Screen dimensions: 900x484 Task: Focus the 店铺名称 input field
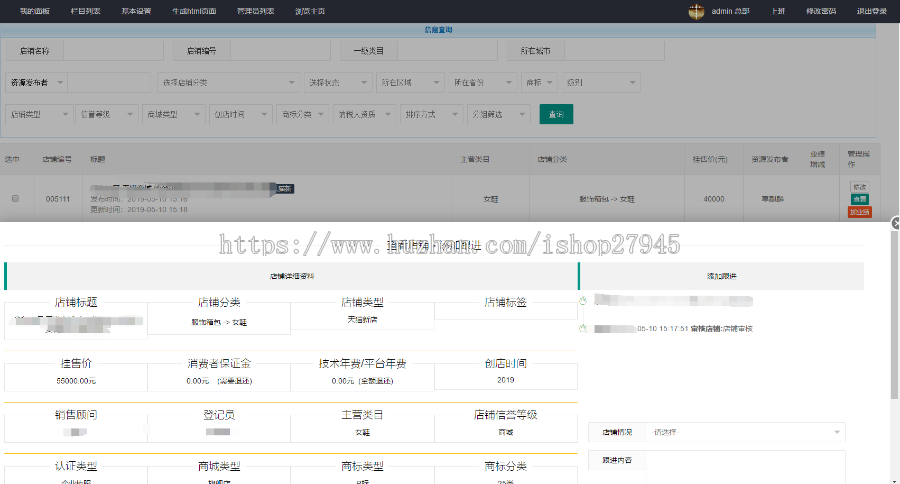tap(113, 51)
